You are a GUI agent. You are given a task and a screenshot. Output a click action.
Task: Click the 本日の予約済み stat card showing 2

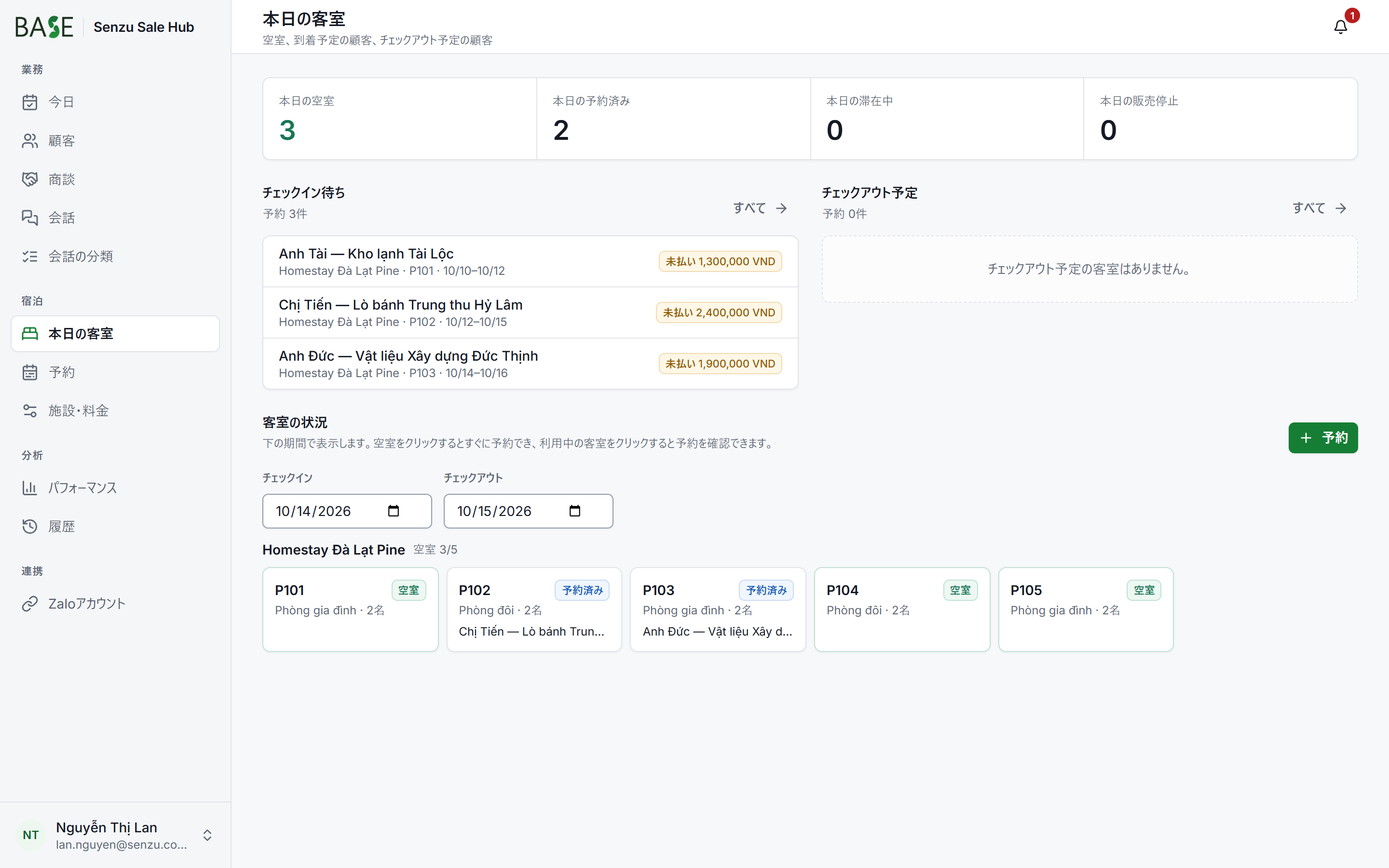[x=673, y=119]
